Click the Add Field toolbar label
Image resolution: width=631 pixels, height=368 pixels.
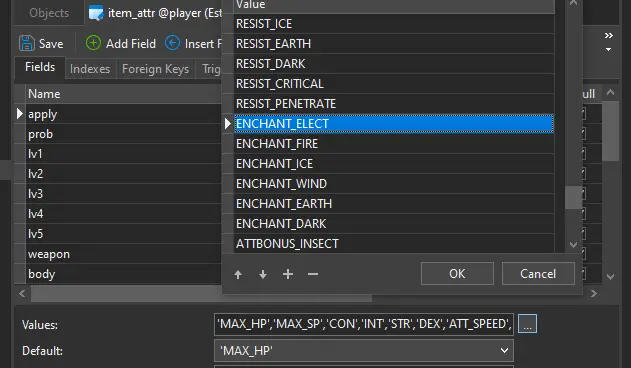131,43
